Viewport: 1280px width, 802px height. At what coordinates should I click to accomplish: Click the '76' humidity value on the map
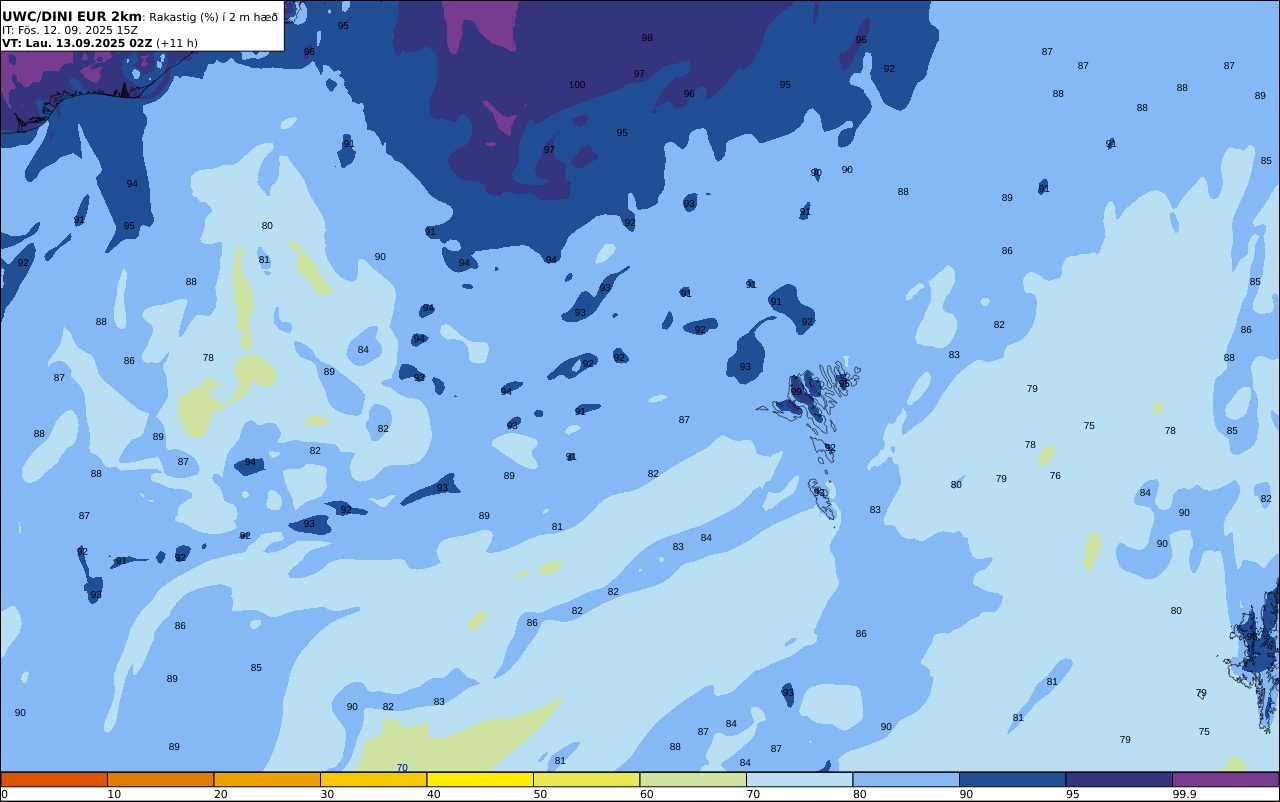coord(1055,476)
